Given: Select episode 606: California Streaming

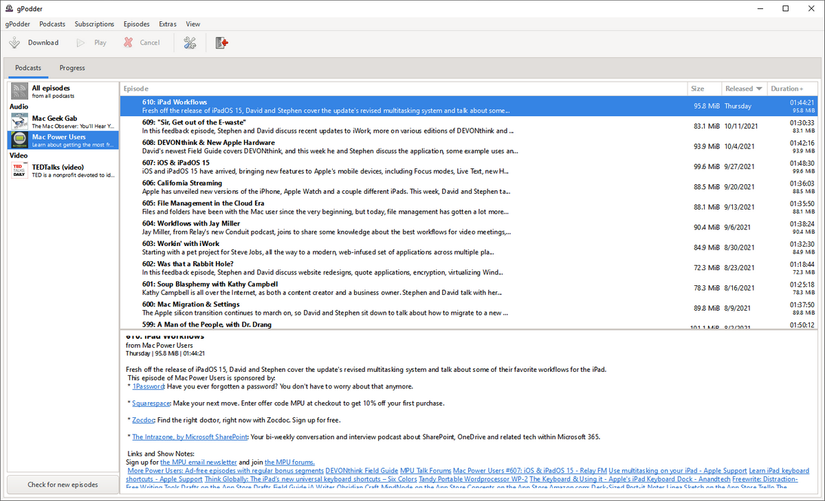Looking at the screenshot, I should 468,187.
